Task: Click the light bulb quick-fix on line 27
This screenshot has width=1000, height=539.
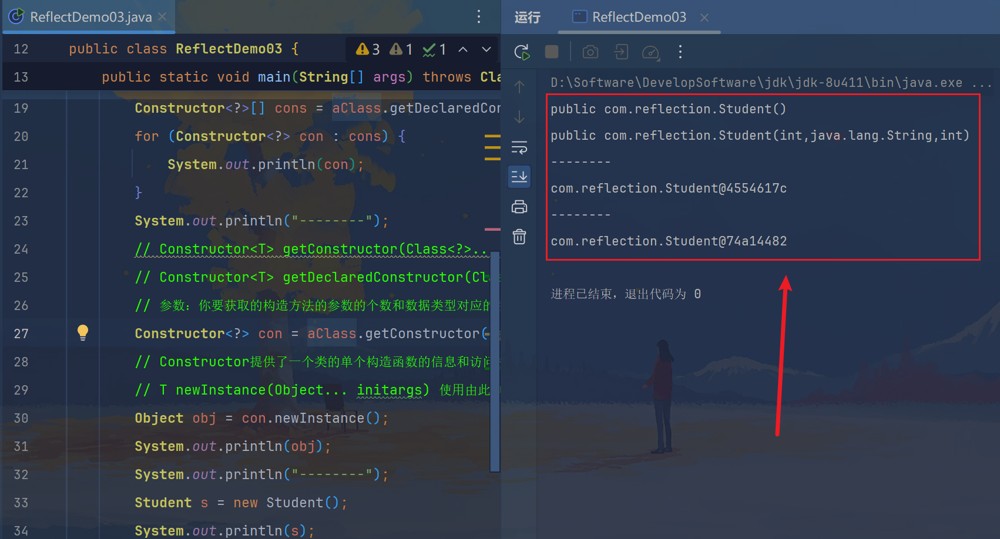Action: coord(83,332)
